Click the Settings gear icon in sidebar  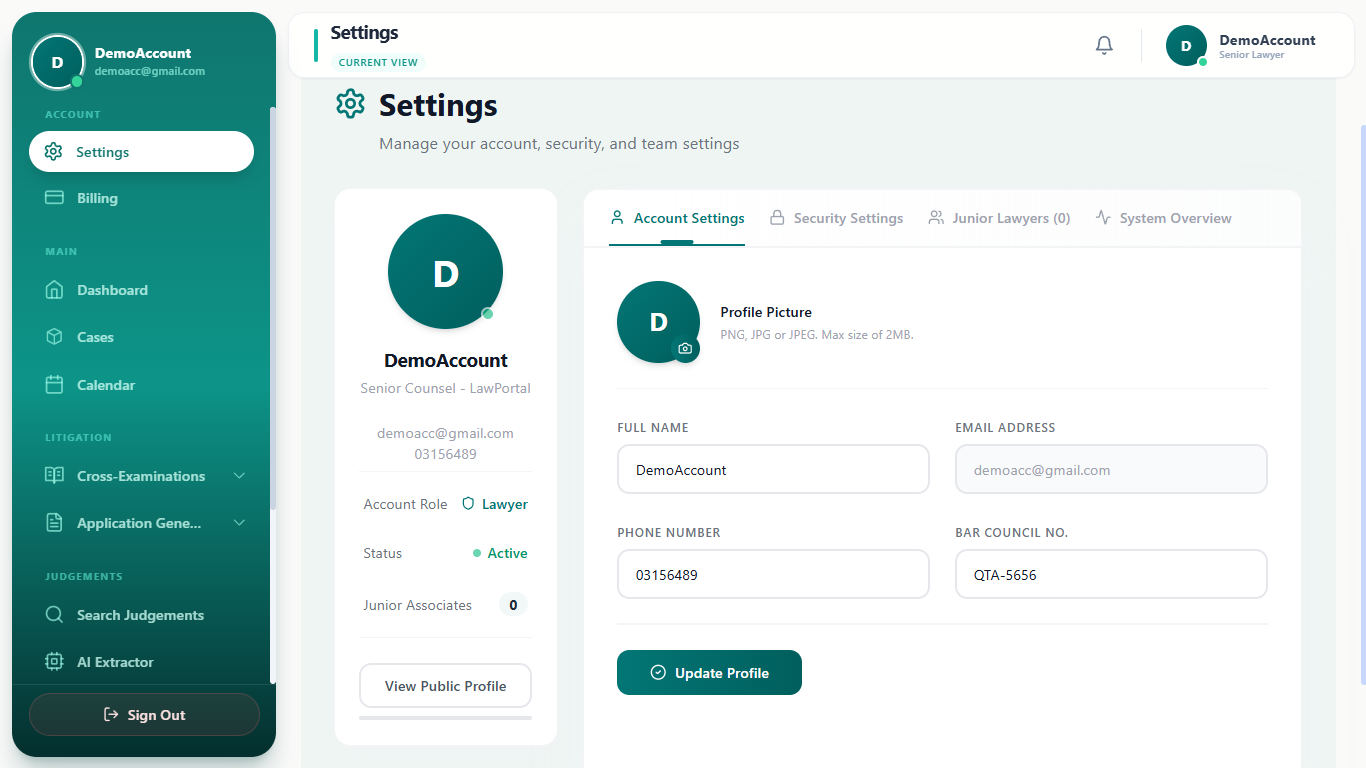coord(54,152)
